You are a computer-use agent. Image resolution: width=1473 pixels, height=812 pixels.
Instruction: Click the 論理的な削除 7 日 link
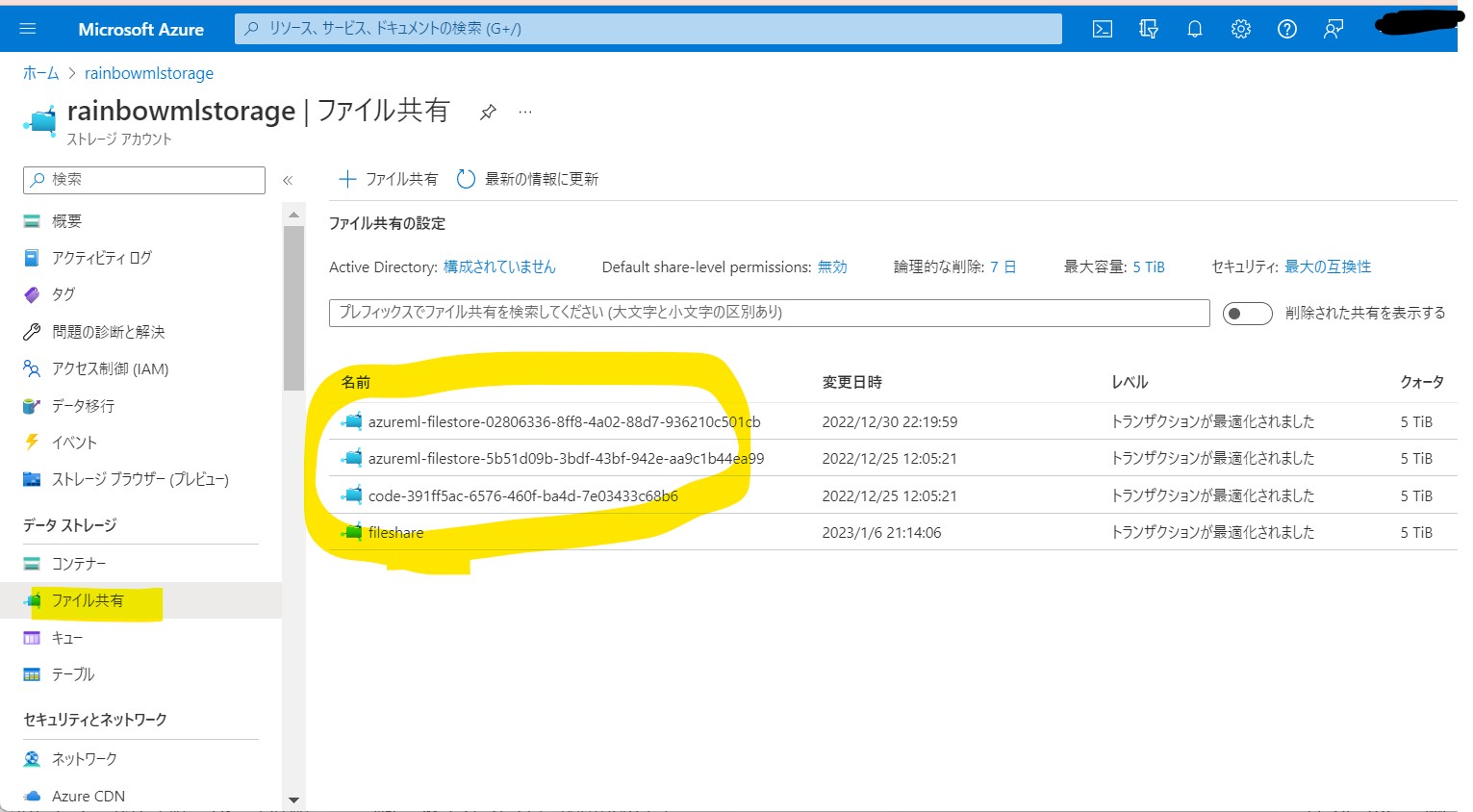(x=1003, y=266)
